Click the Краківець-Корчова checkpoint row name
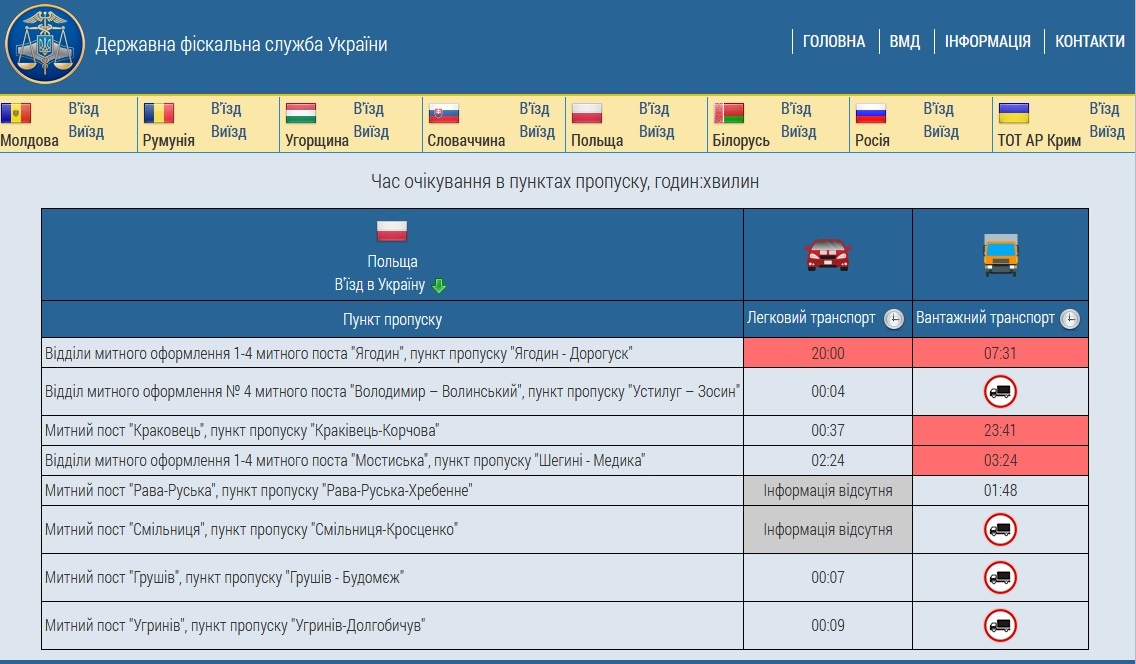1136x664 pixels. [x=242, y=431]
